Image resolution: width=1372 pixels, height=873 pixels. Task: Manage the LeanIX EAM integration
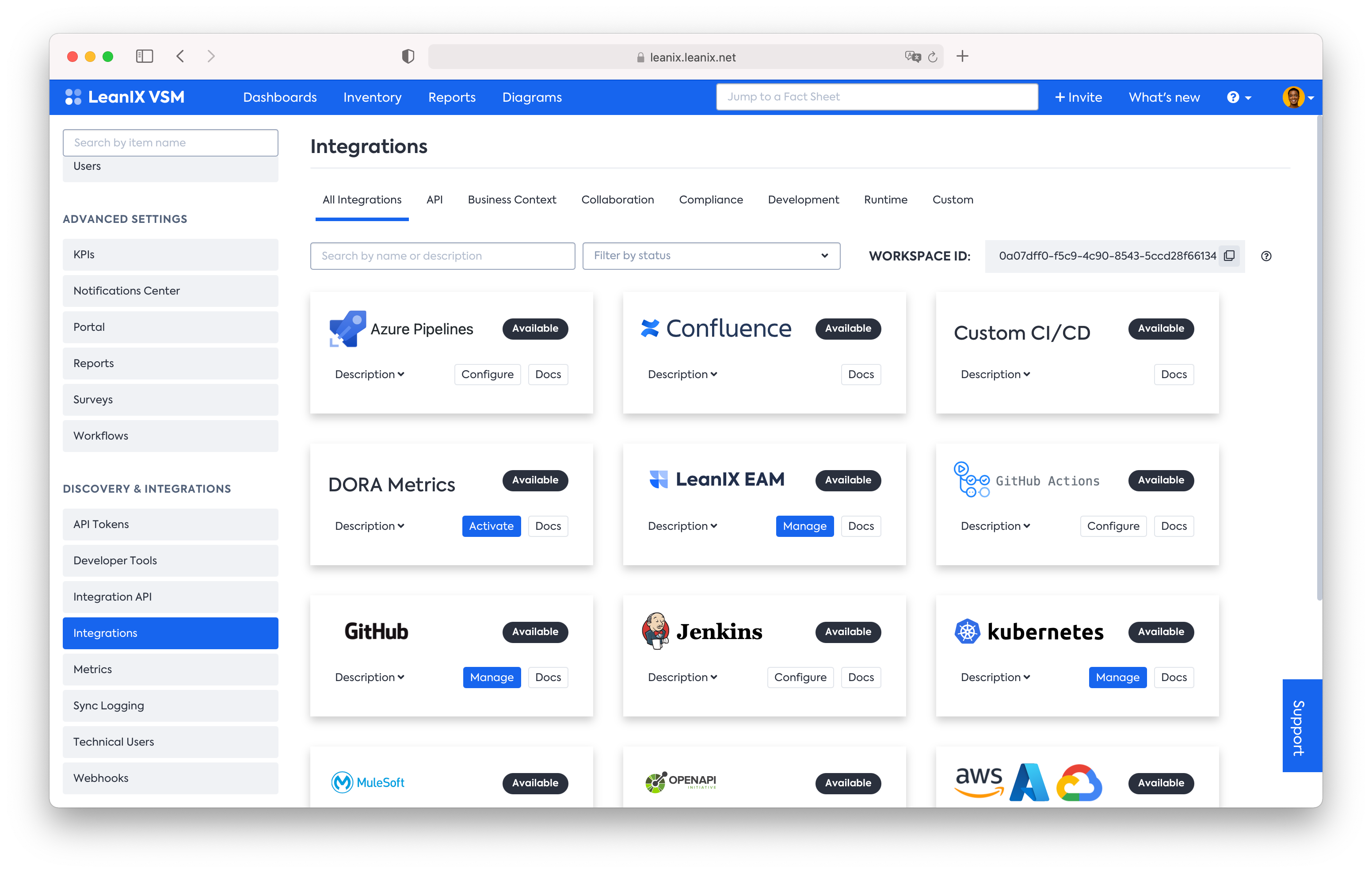pos(804,526)
